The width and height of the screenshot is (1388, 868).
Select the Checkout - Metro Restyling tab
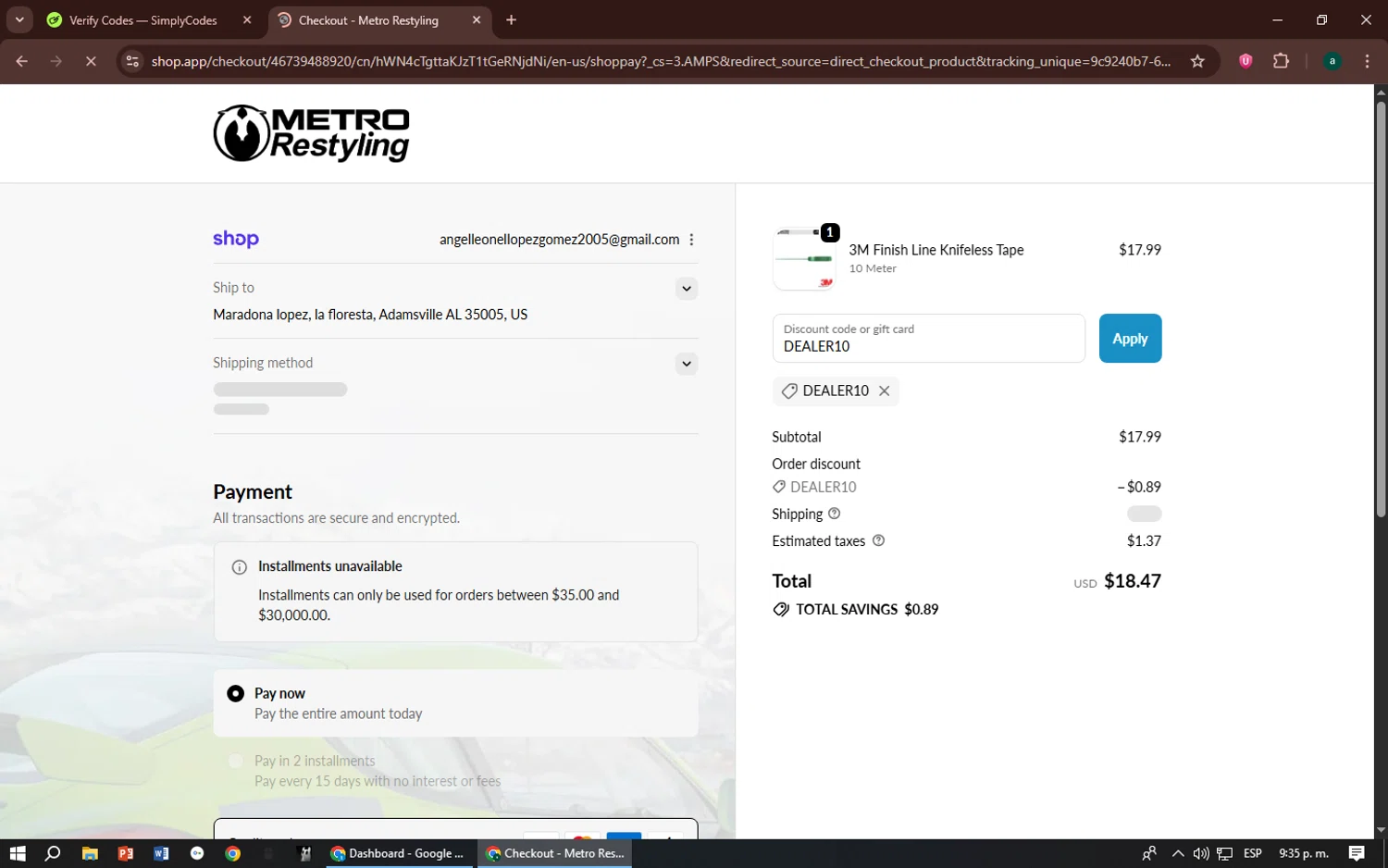368,20
